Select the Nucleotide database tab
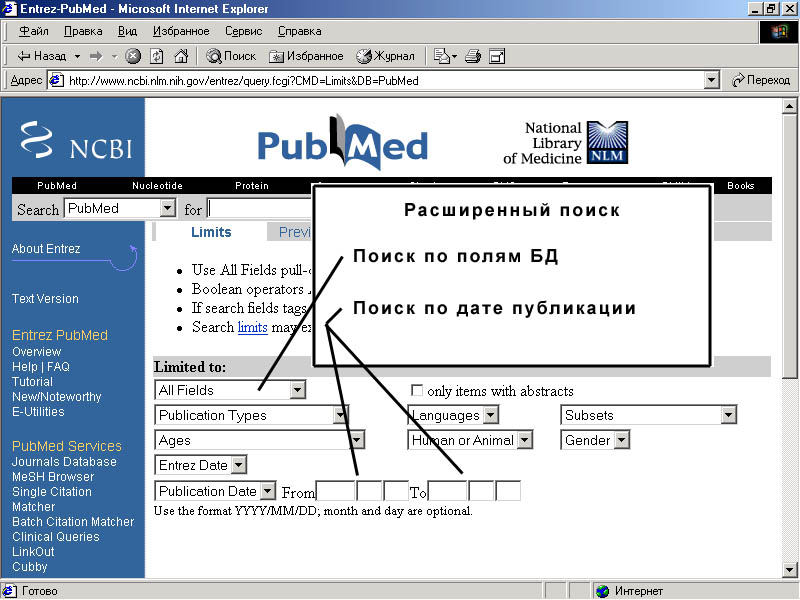Image resolution: width=800 pixels, height=600 pixels. point(157,186)
